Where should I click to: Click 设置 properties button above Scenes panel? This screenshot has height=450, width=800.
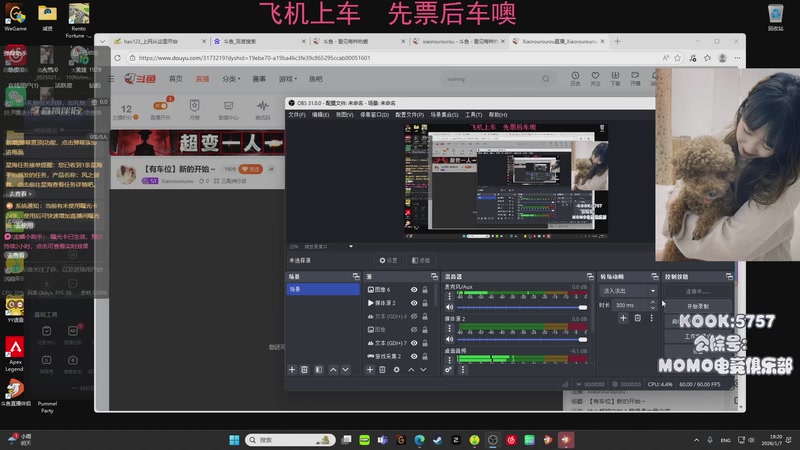click(388, 260)
